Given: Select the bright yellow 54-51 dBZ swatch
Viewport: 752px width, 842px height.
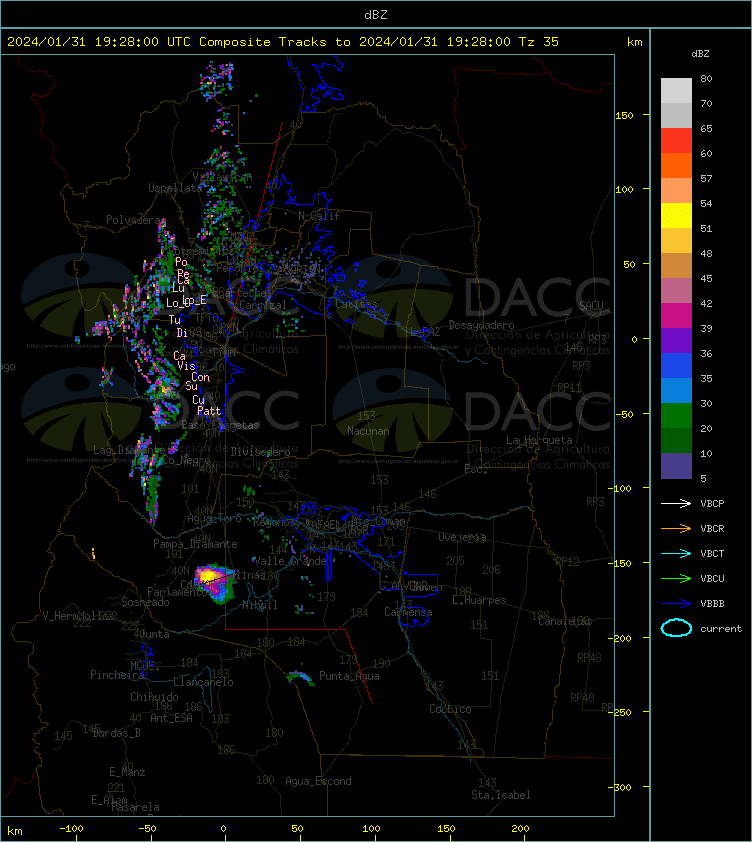Looking at the screenshot, I should pyautogui.click(x=676, y=215).
